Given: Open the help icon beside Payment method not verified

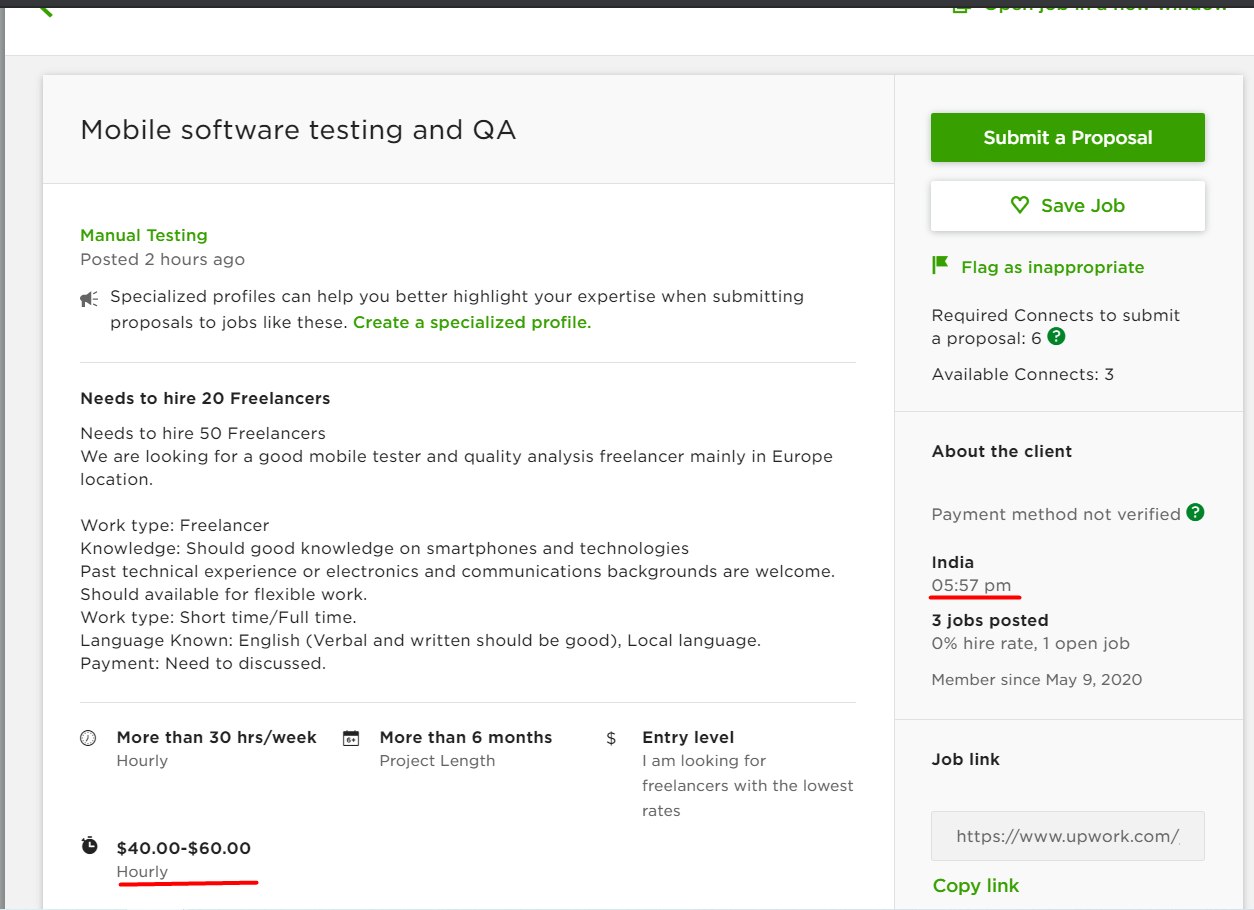Looking at the screenshot, I should 1195,512.
